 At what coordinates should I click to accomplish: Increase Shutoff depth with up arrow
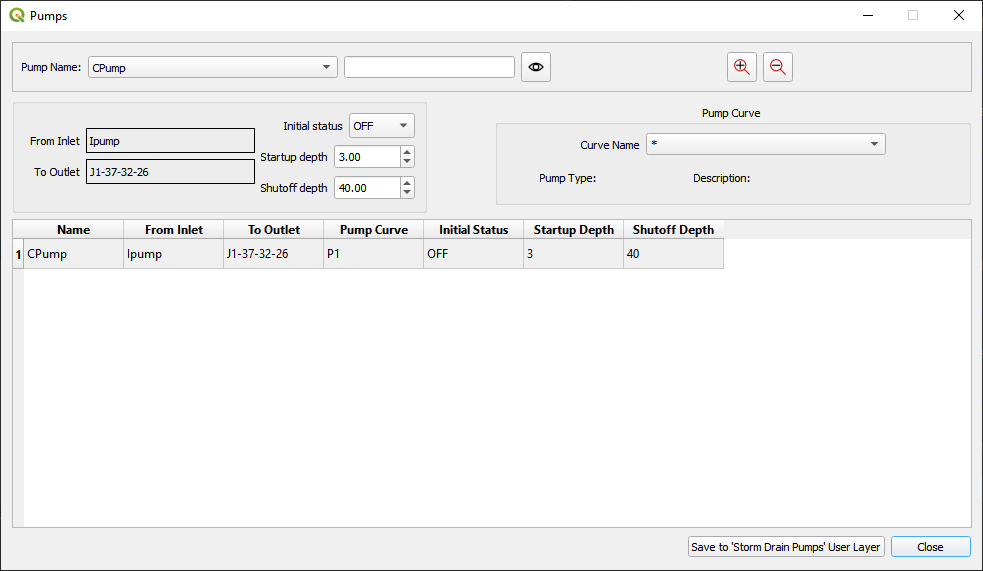point(407,183)
